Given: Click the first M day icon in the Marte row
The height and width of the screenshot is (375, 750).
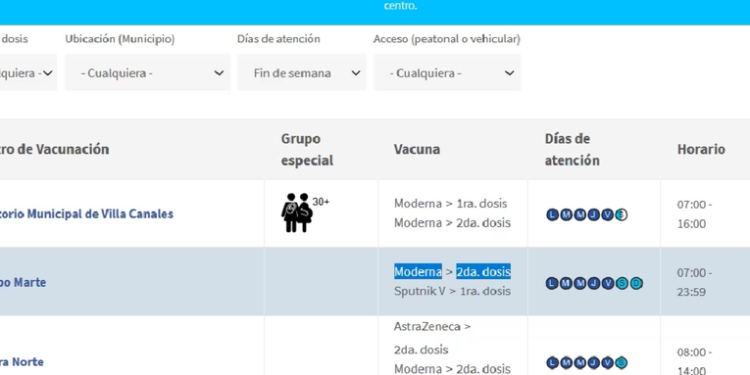Looking at the screenshot, I should [x=566, y=284].
